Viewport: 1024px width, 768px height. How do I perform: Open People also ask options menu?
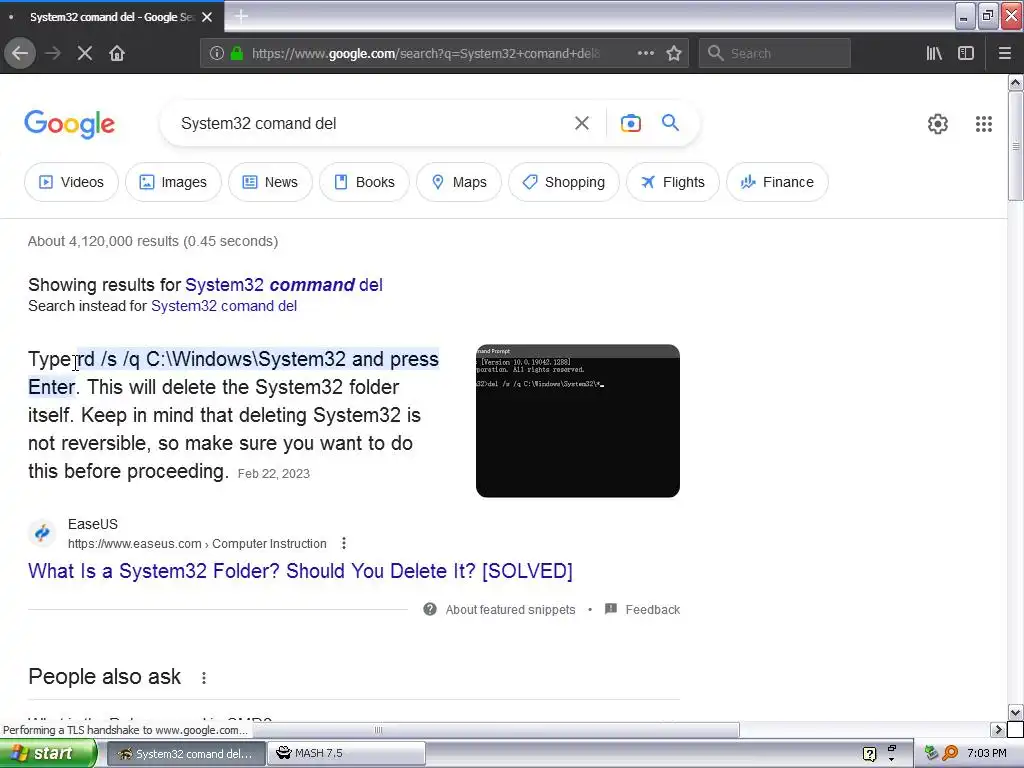[204, 678]
